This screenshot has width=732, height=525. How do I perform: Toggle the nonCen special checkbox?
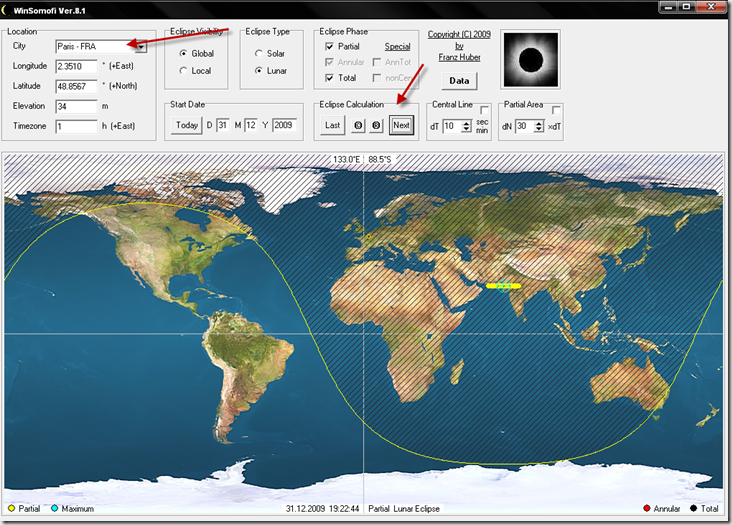377,78
